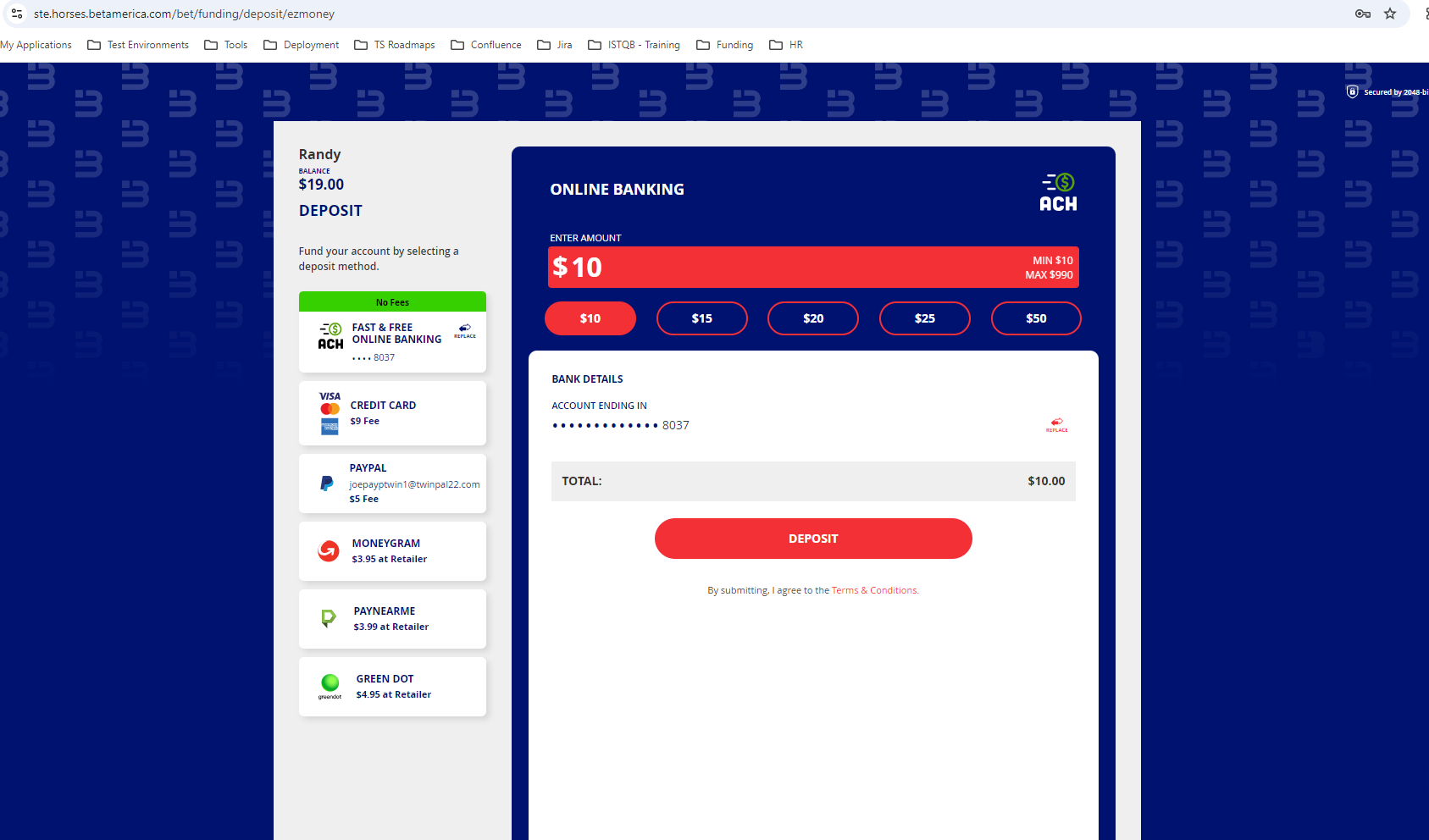The height and width of the screenshot is (840, 1429).
Task: Bookmark this page with the star icon
Action: (1390, 14)
